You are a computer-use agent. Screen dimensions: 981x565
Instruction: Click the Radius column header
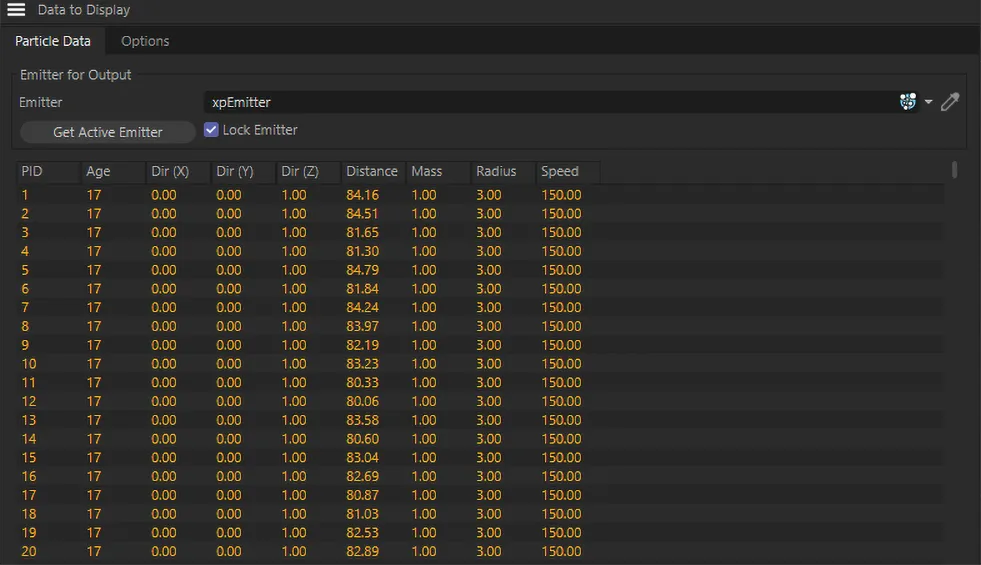502,172
